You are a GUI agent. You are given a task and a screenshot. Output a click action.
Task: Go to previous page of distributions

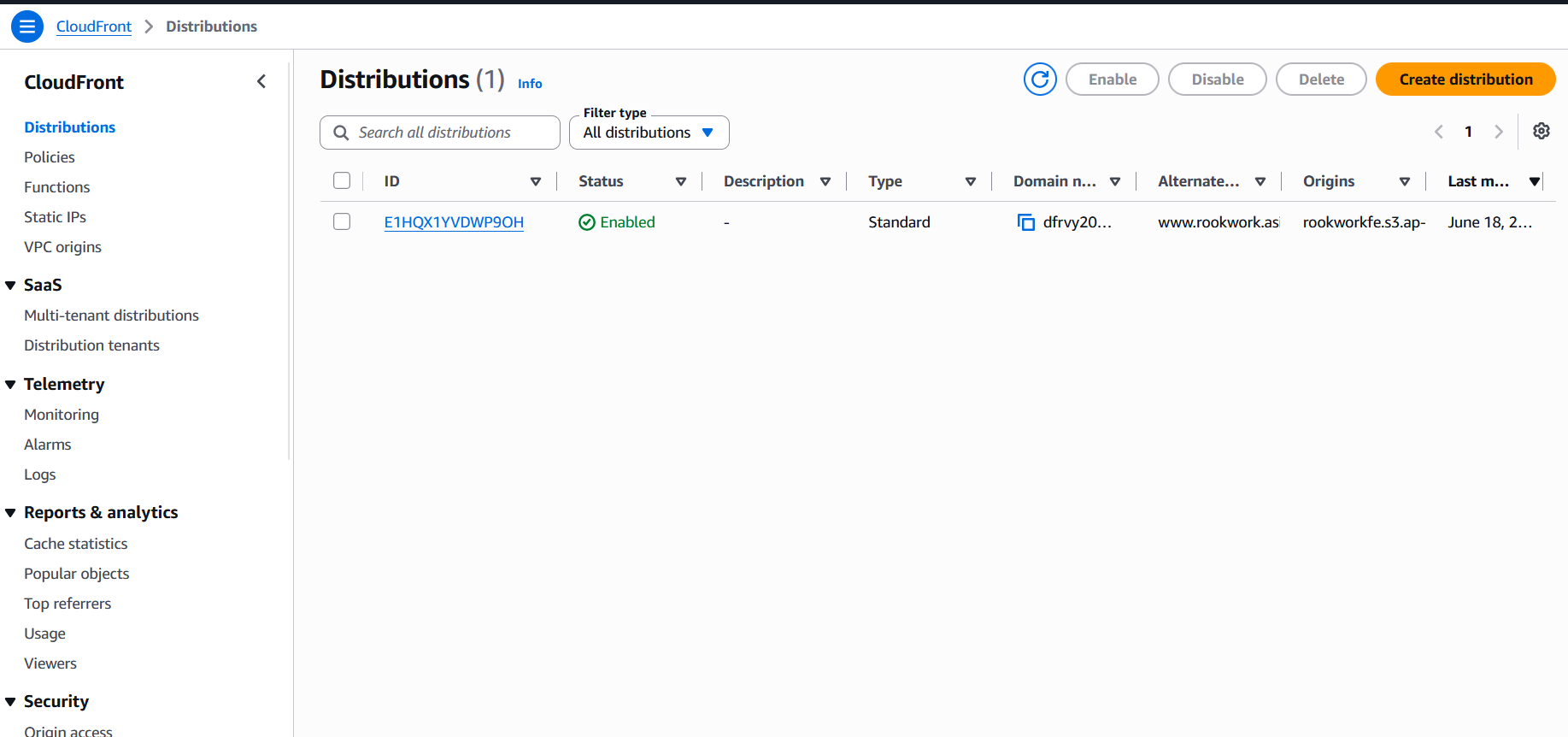coord(1439,132)
